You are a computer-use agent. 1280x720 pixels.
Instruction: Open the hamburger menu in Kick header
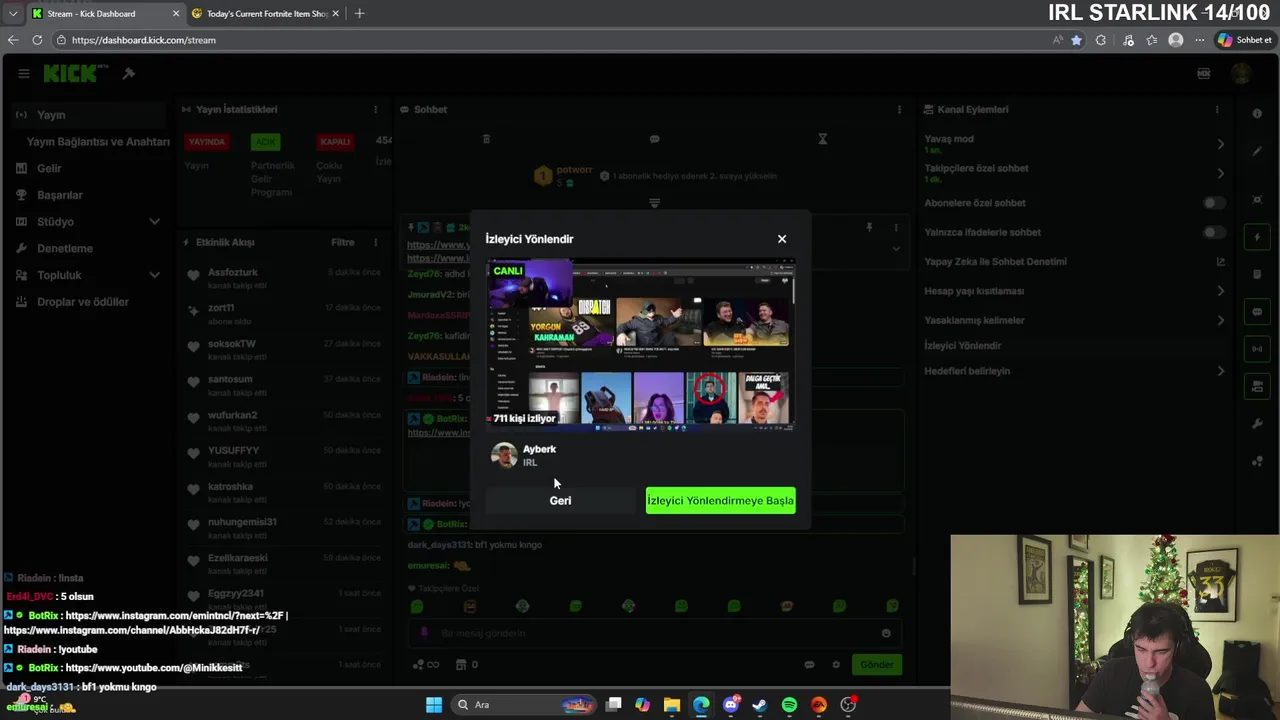click(23, 73)
